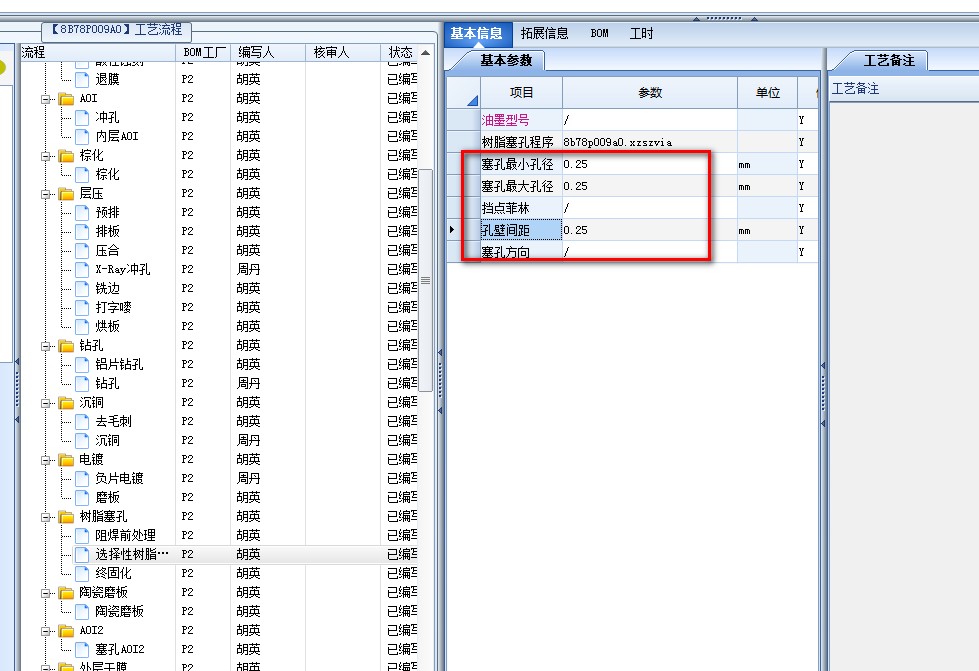Click the 钻孔 folder icon
The height and width of the screenshot is (671, 979).
66,346
